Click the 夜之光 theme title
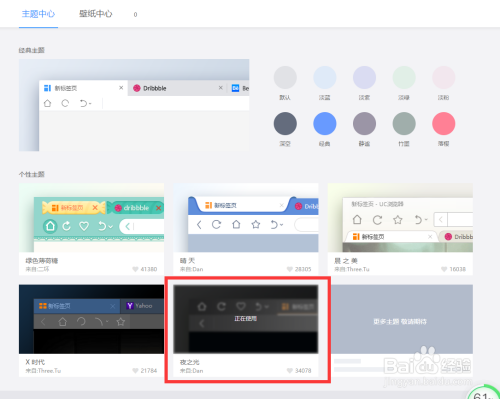500x399 pixels. pyautogui.click(x=189, y=362)
